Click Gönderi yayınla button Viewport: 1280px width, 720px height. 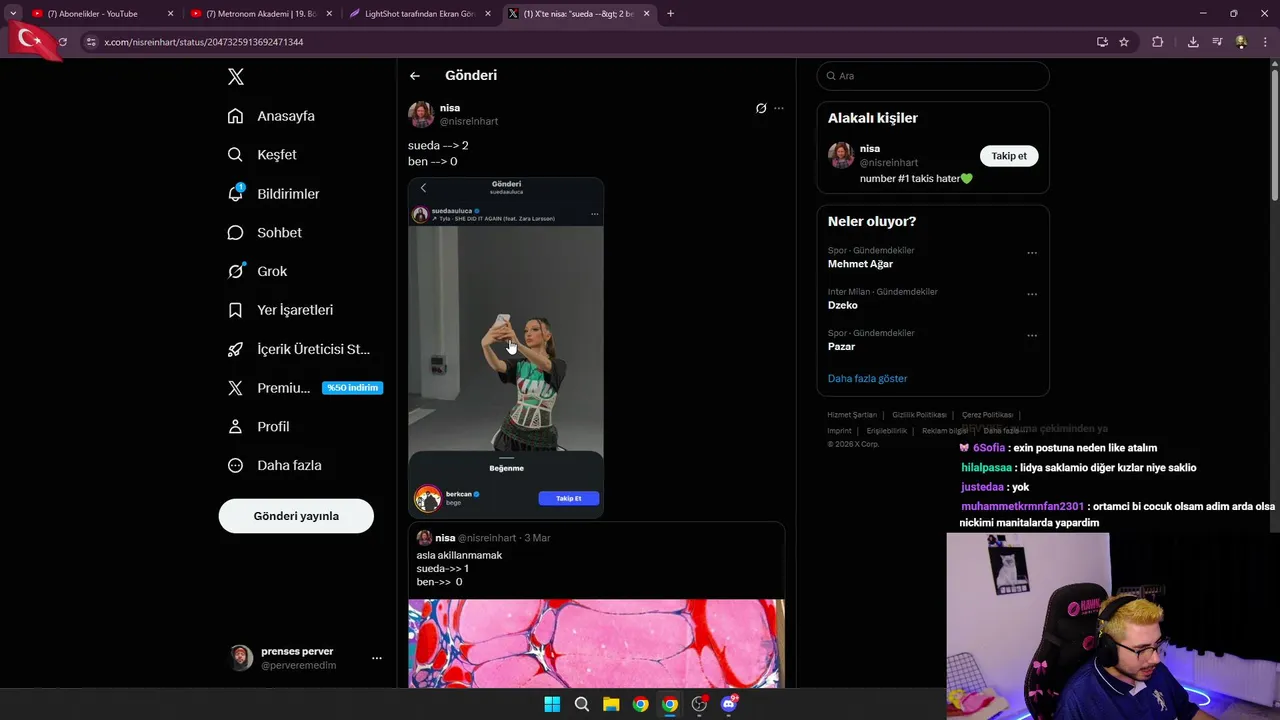click(x=296, y=516)
